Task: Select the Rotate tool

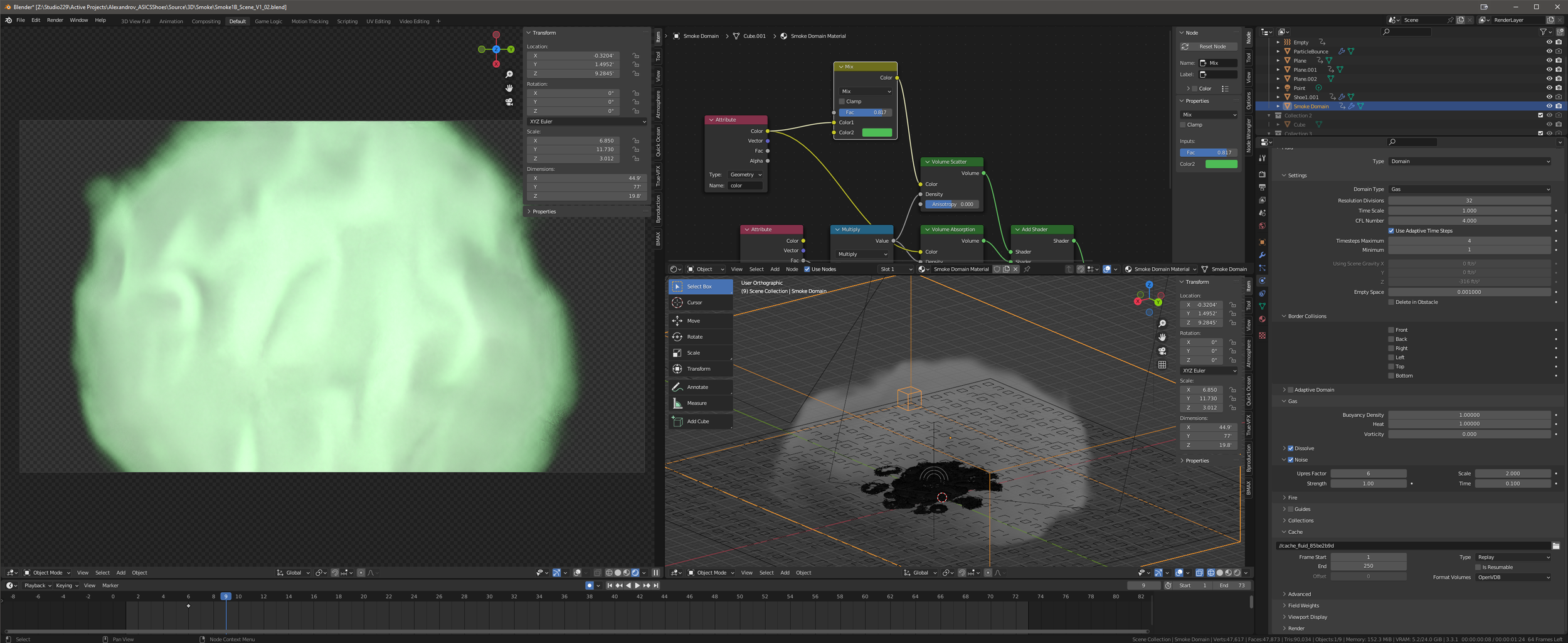Action: [694, 337]
